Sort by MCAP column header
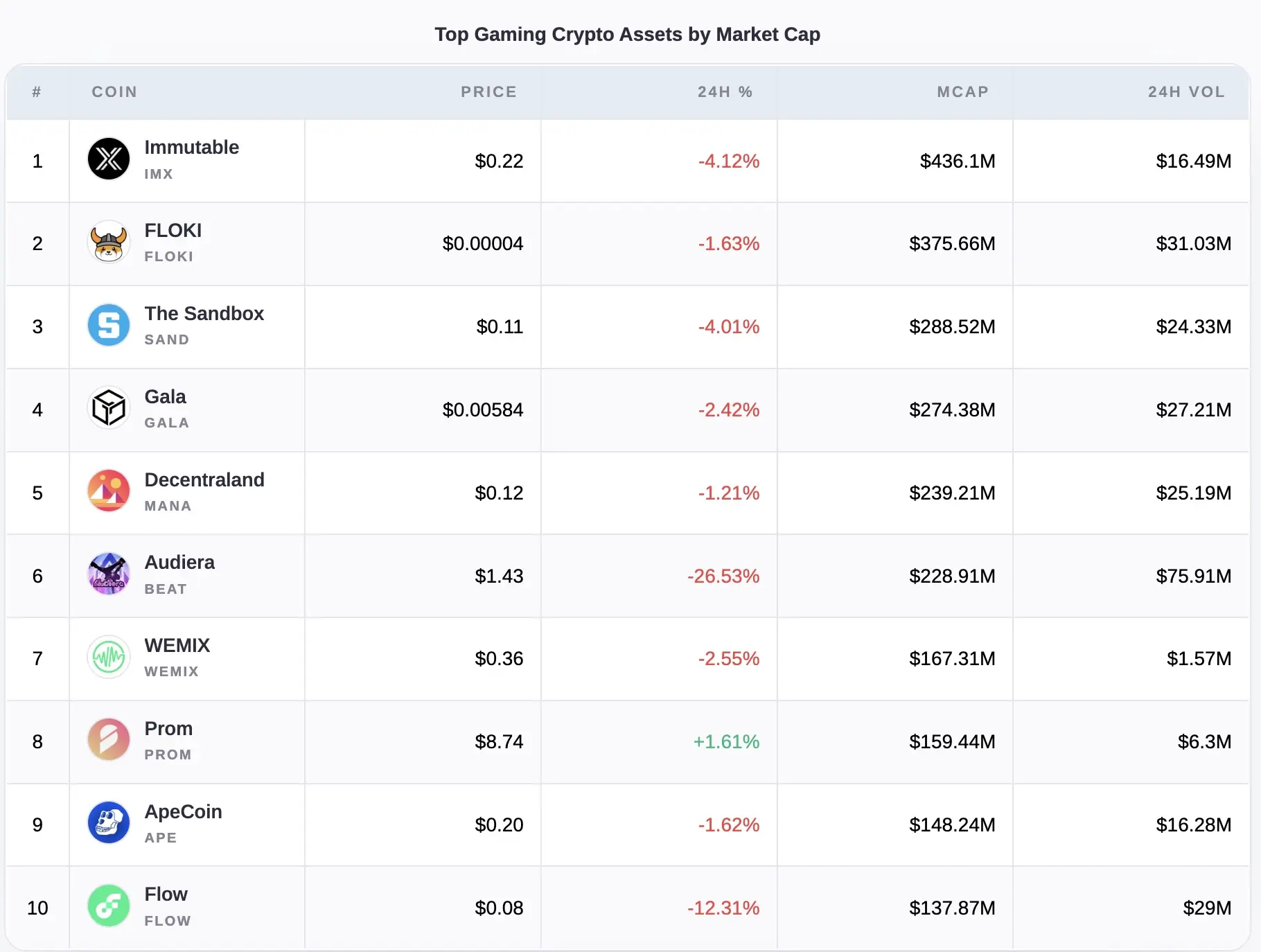Screen dimensions: 1261x952 (x=962, y=92)
